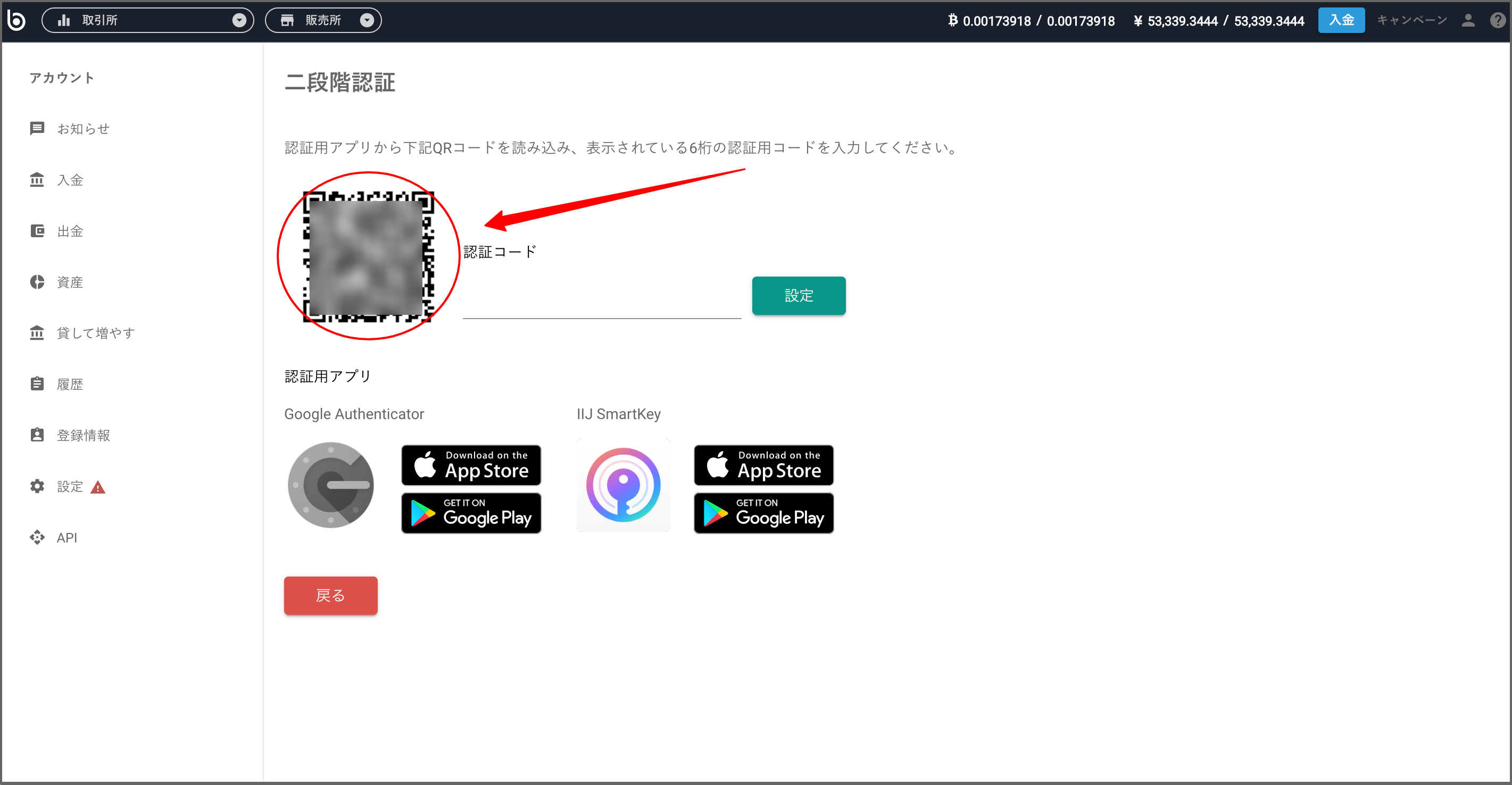
Task: Open 入金 in the sidebar menu
Action: point(70,180)
